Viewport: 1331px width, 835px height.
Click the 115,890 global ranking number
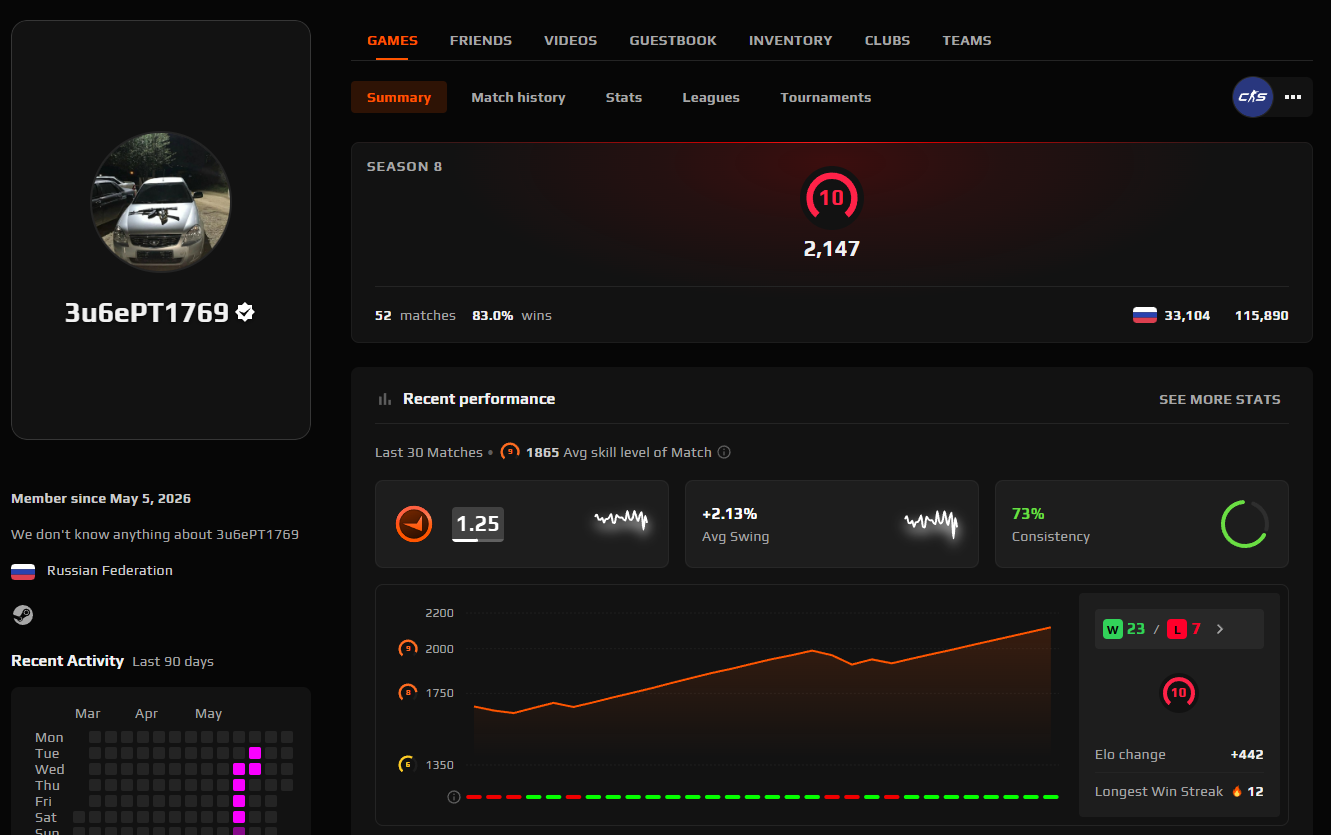pyautogui.click(x=1261, y=315)
